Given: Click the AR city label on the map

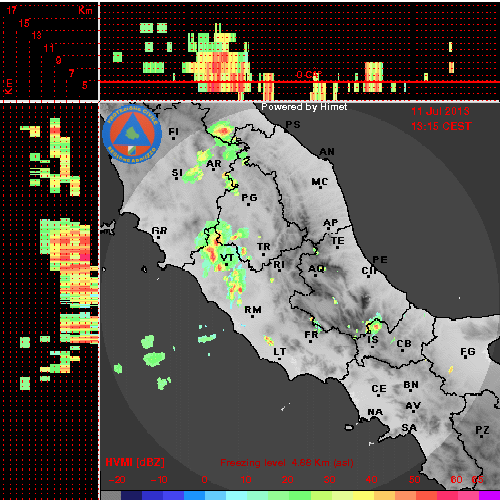Looking at the screenshot, I should click(214, 164).
